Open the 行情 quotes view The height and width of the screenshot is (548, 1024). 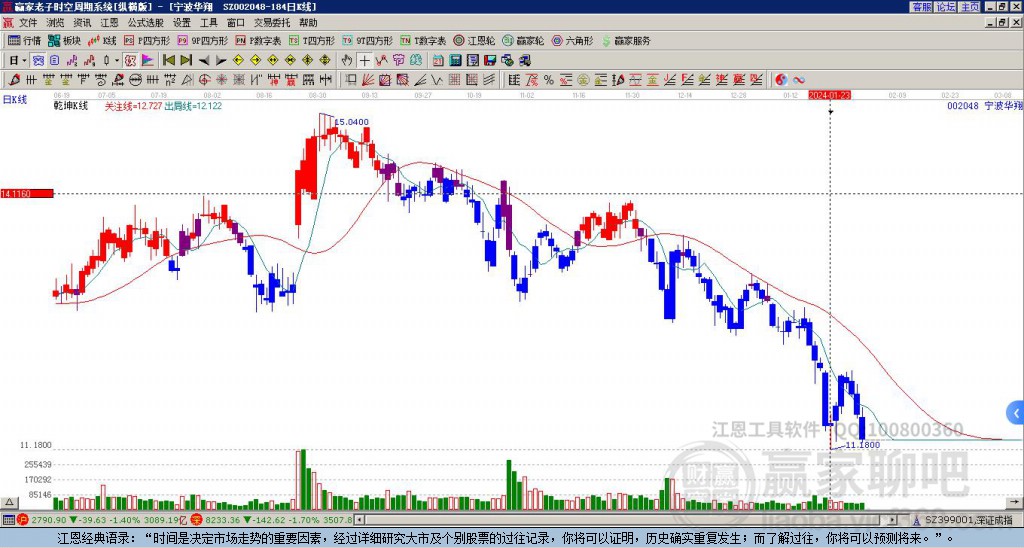coord(25,40)
